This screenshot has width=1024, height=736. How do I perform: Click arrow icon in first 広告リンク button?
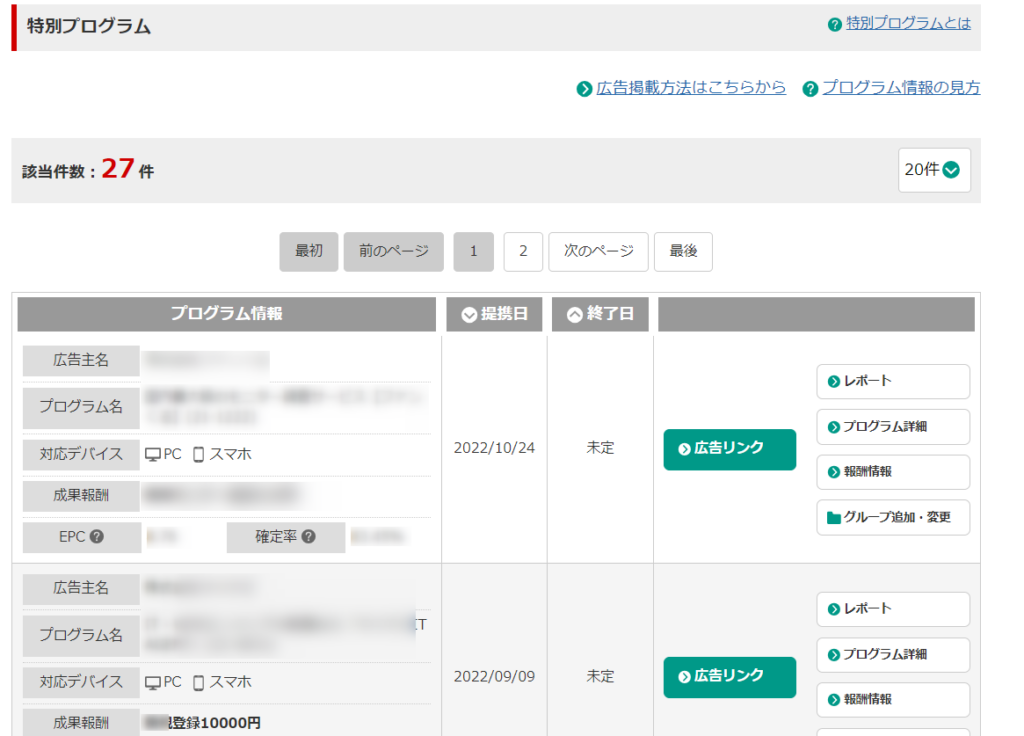(x=684, y=449)
